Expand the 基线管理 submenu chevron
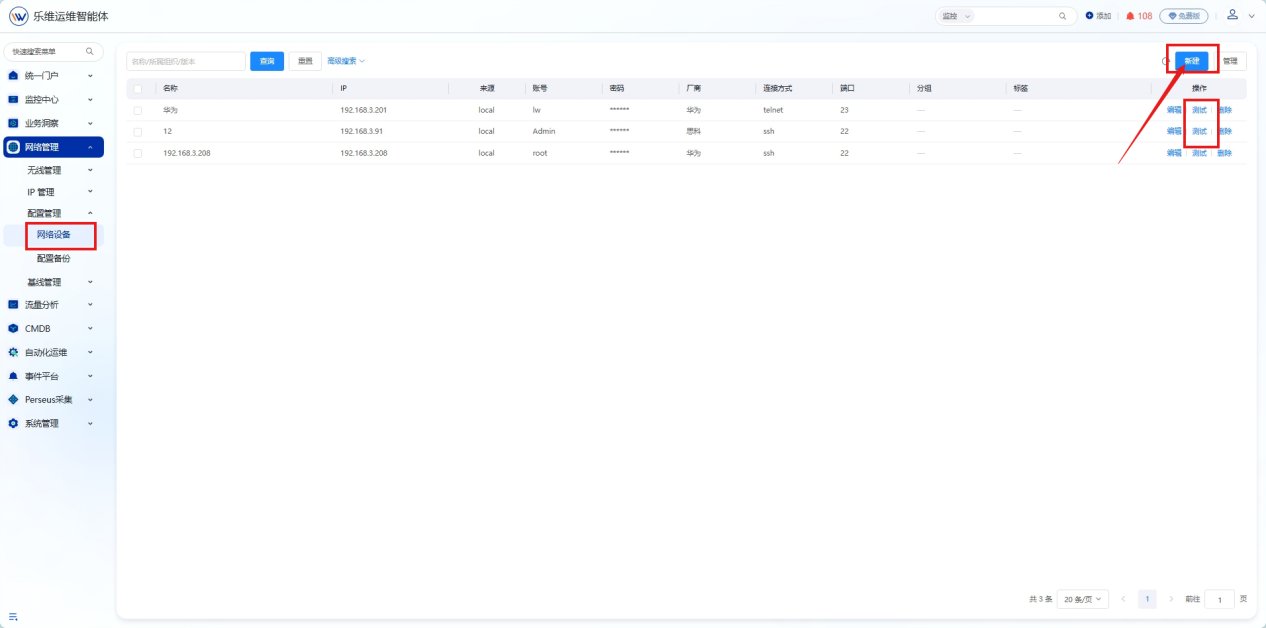Viewport: 1266px width, 628px height. point(90,282)
